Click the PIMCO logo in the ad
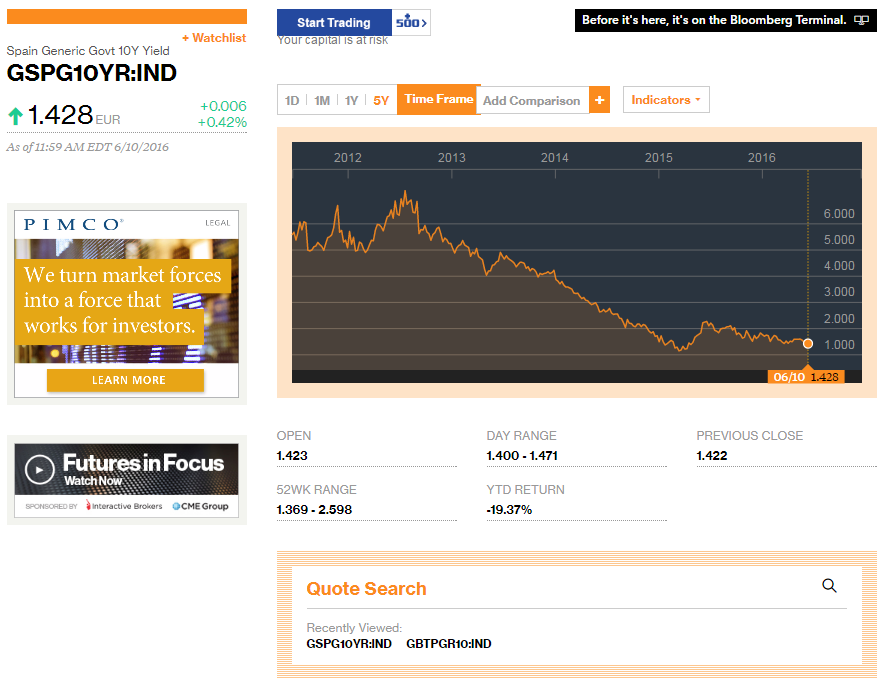Viewport: 883px width, 686px height. [x=73, y=225]
